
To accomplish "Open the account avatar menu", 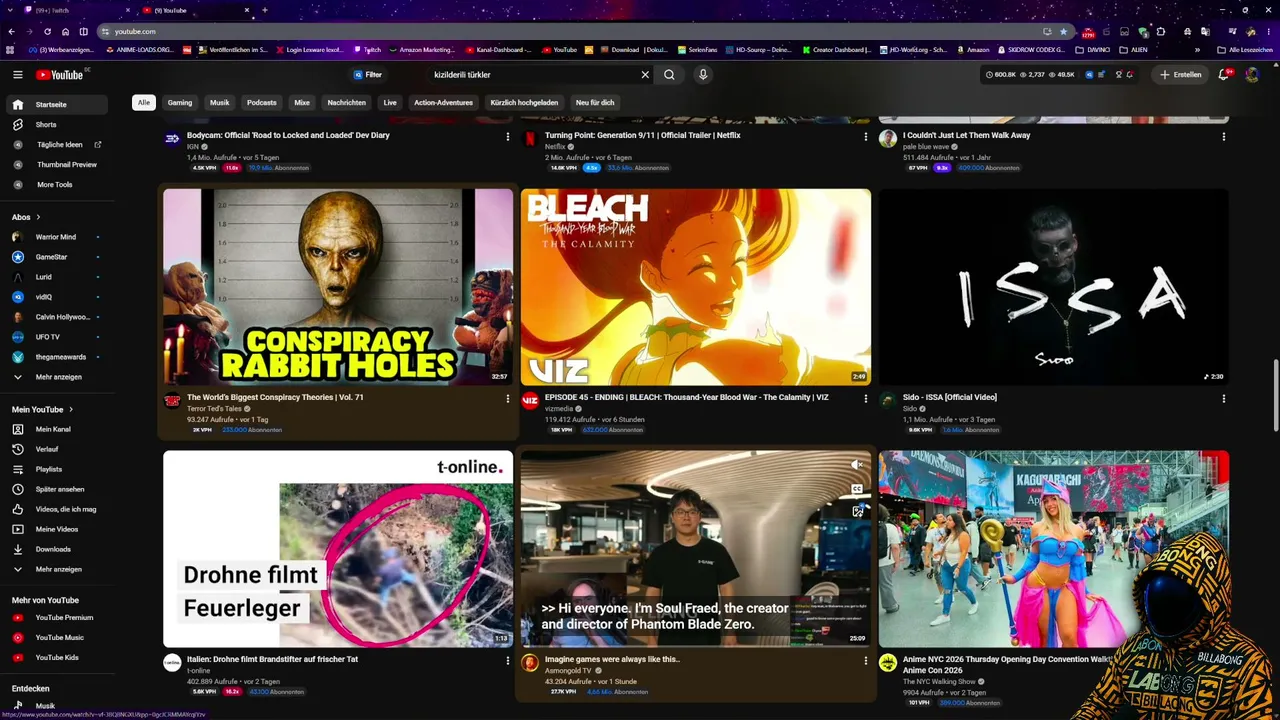I will pos(1252,75).
